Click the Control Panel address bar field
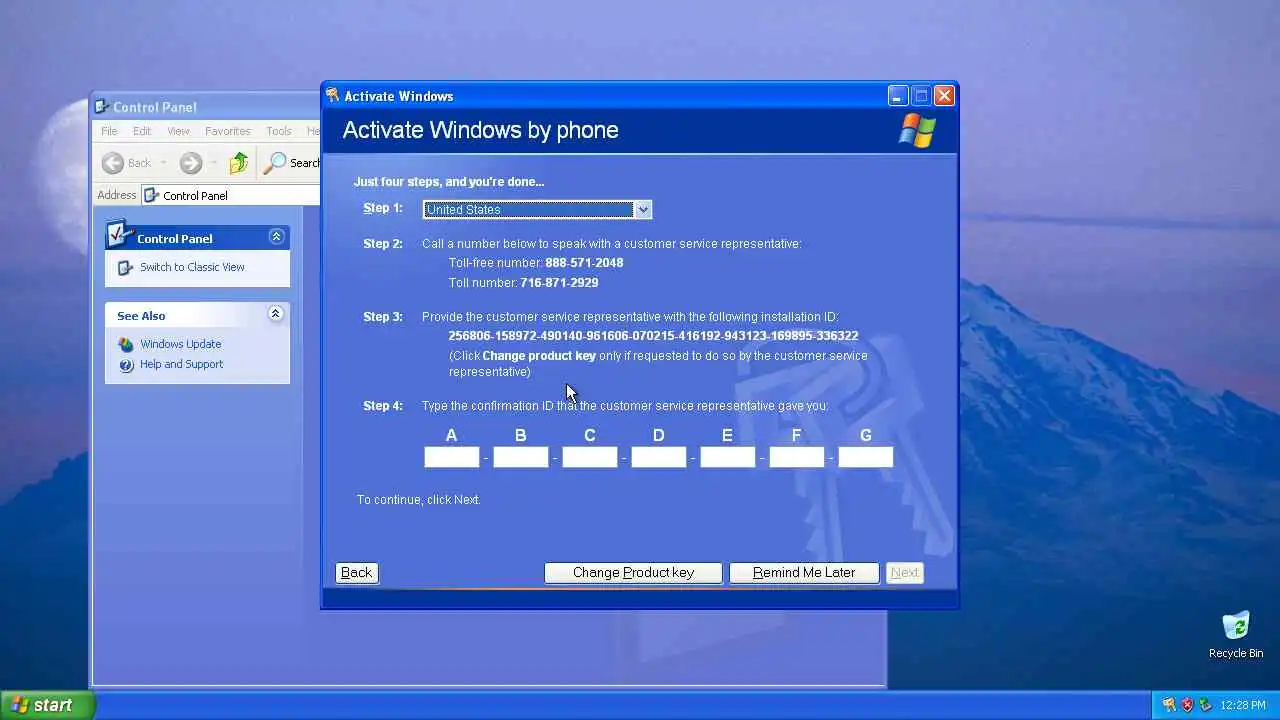Viewport: 1280px width, 720px height. tap(231, 196)
